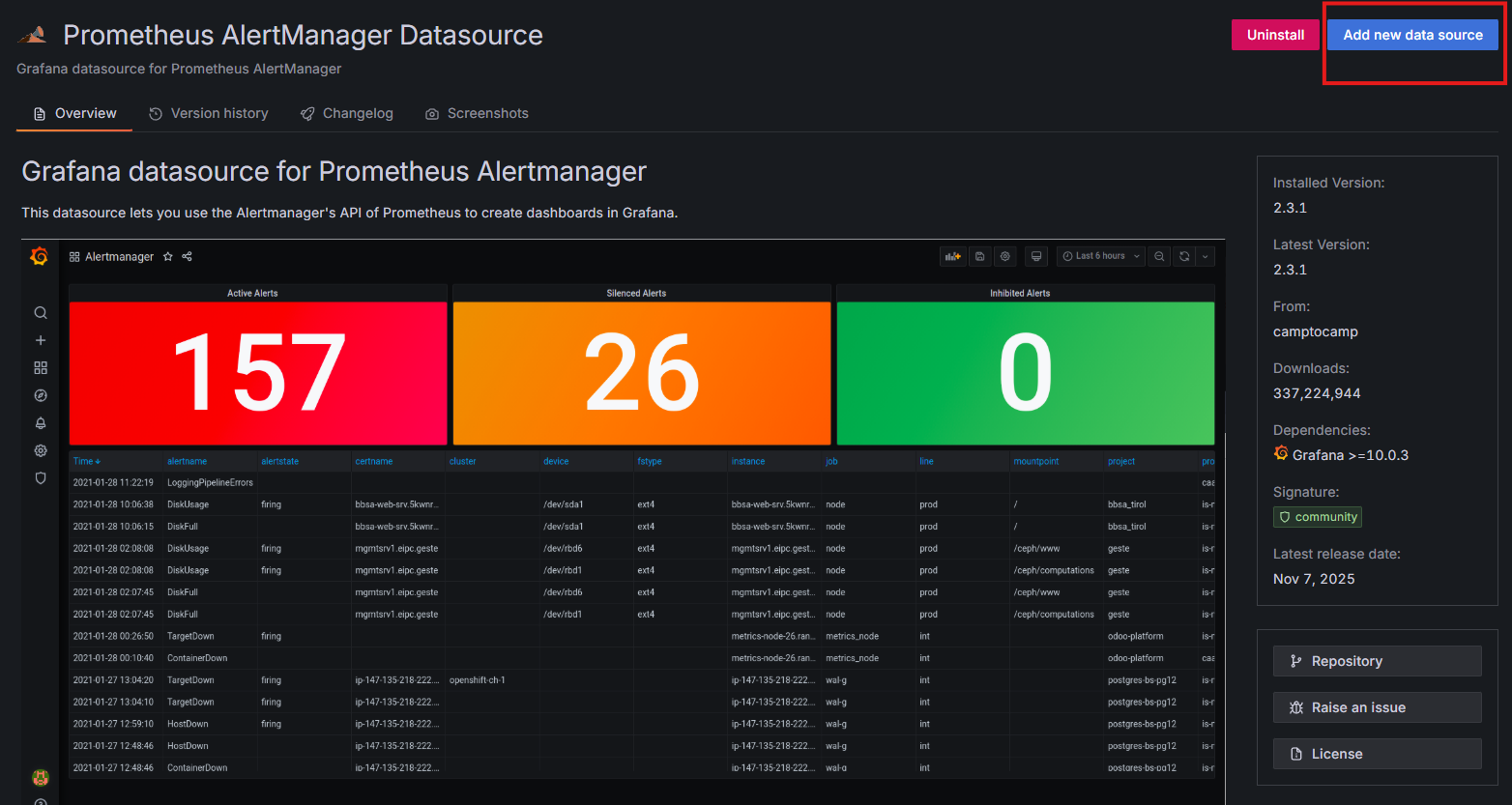Share the Alertmanager dashboard via share icon
This screenshot has width=1512, height=805.
(x=188, y=257)
